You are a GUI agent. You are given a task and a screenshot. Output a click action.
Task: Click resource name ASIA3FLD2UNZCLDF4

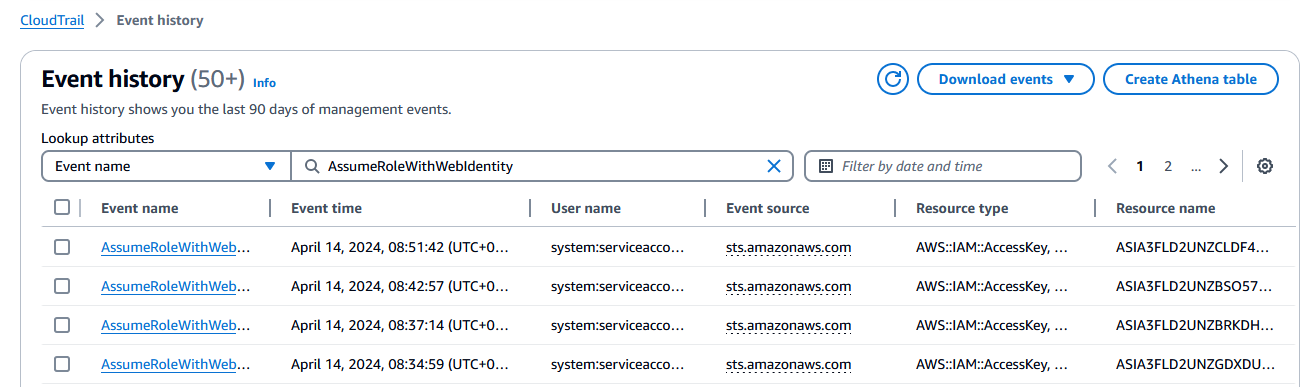[x=1192, y=247]
